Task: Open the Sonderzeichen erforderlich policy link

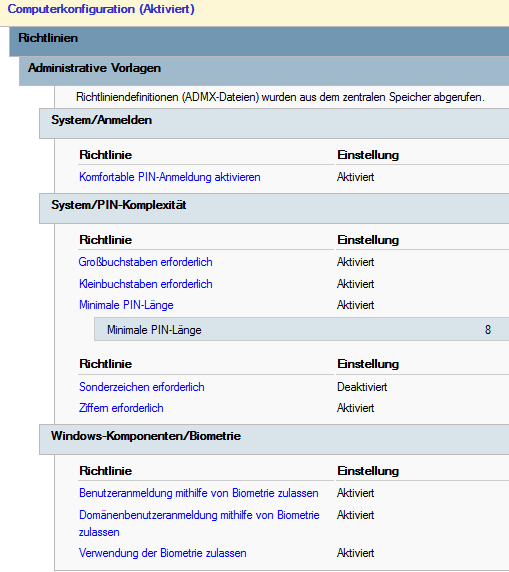Action: coord(142,387)
